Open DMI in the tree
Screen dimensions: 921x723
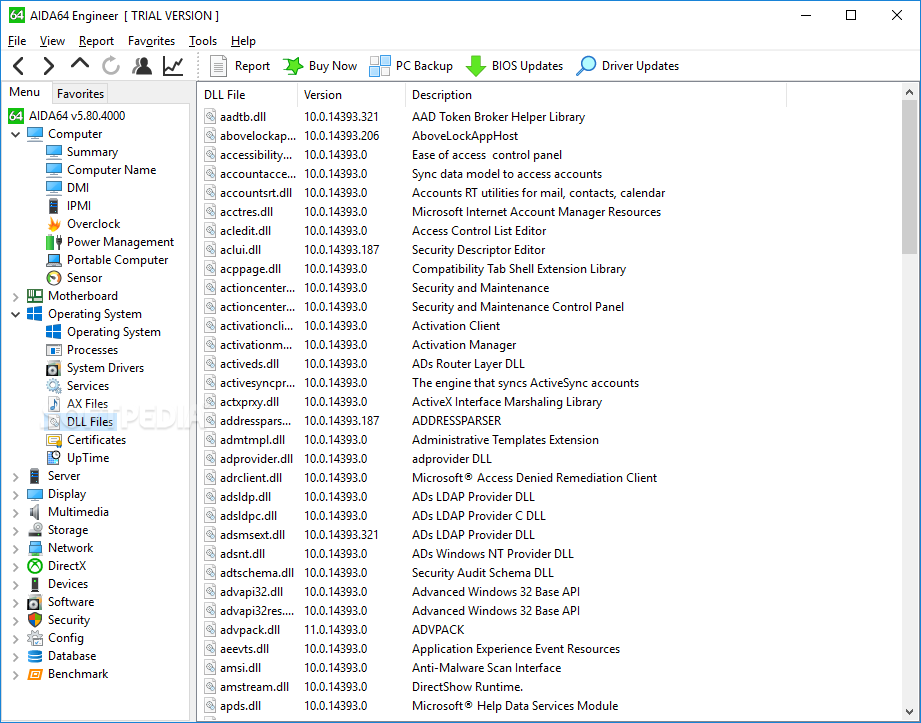pos(78,188)
